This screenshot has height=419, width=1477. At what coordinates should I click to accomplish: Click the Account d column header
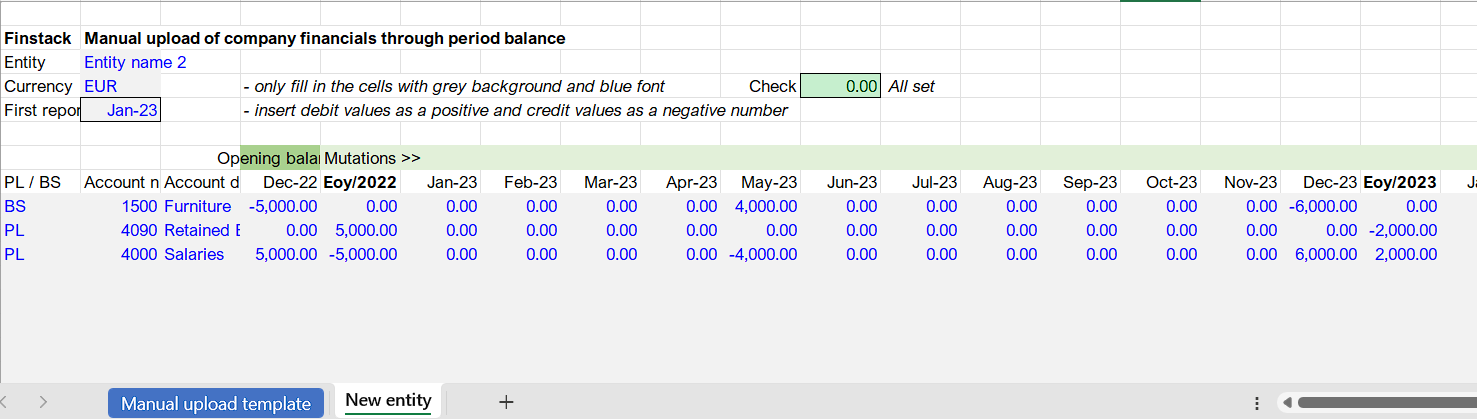[200, 182]
